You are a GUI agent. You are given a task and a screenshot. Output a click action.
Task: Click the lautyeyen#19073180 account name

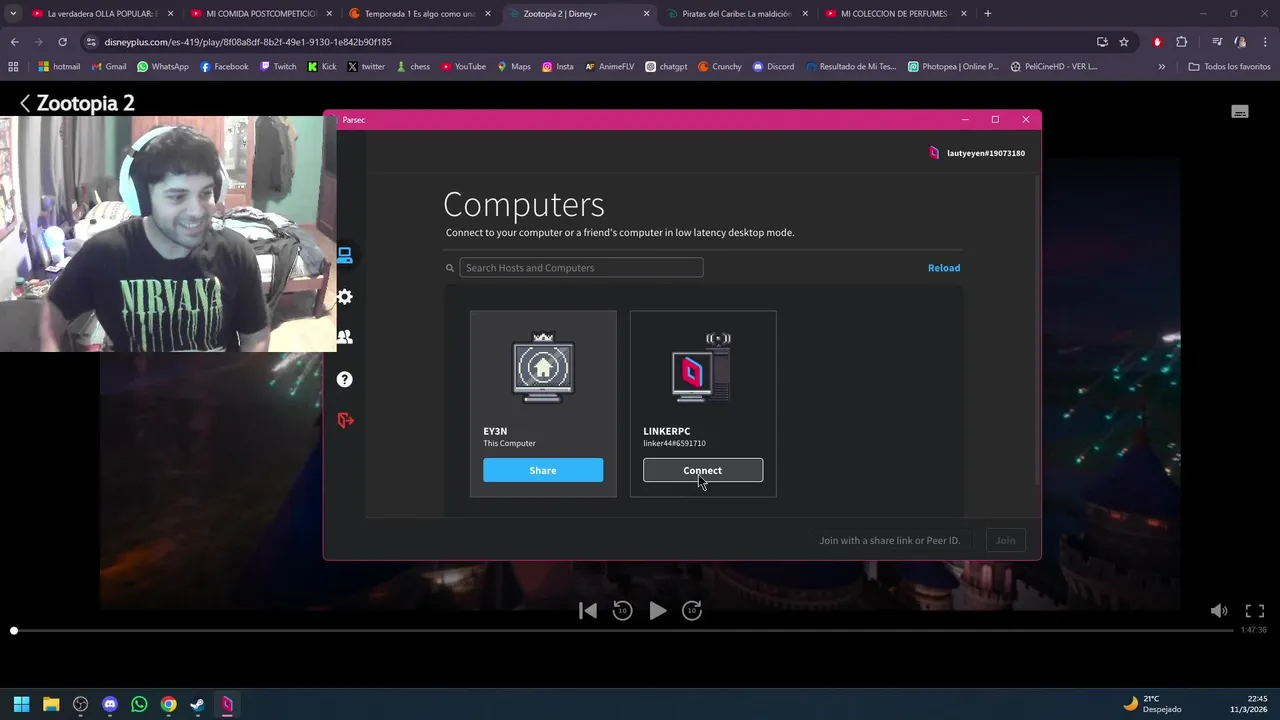click(x=985, y=153)
